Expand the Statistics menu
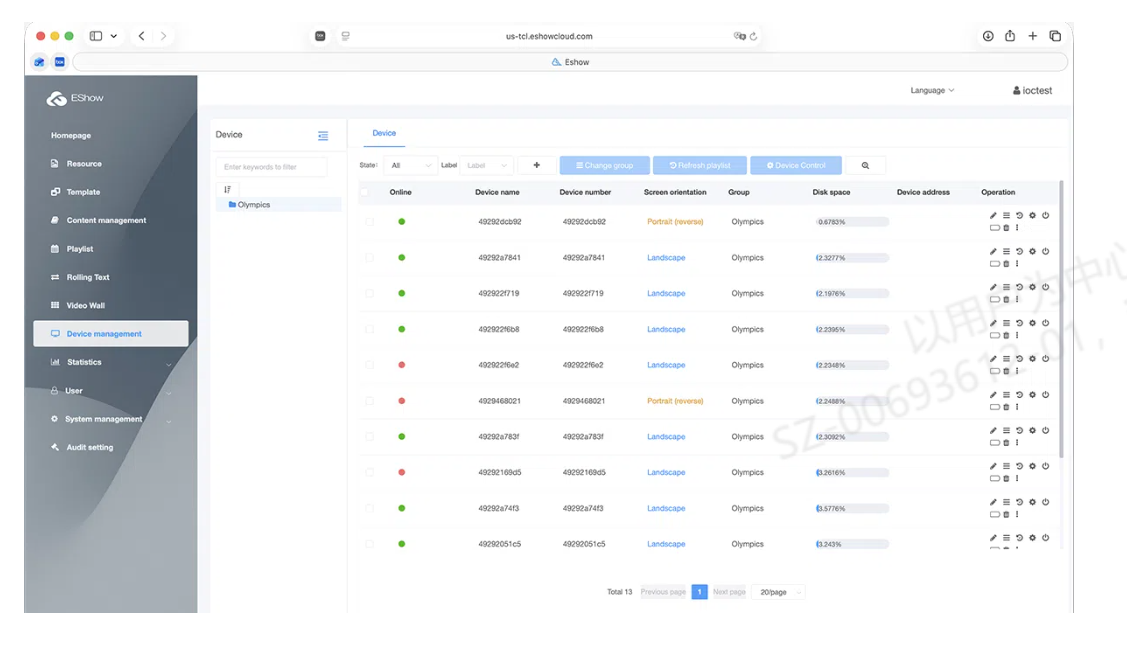Image resolution: width=1127 pixels, height=655 pixels. coord(111,362)
